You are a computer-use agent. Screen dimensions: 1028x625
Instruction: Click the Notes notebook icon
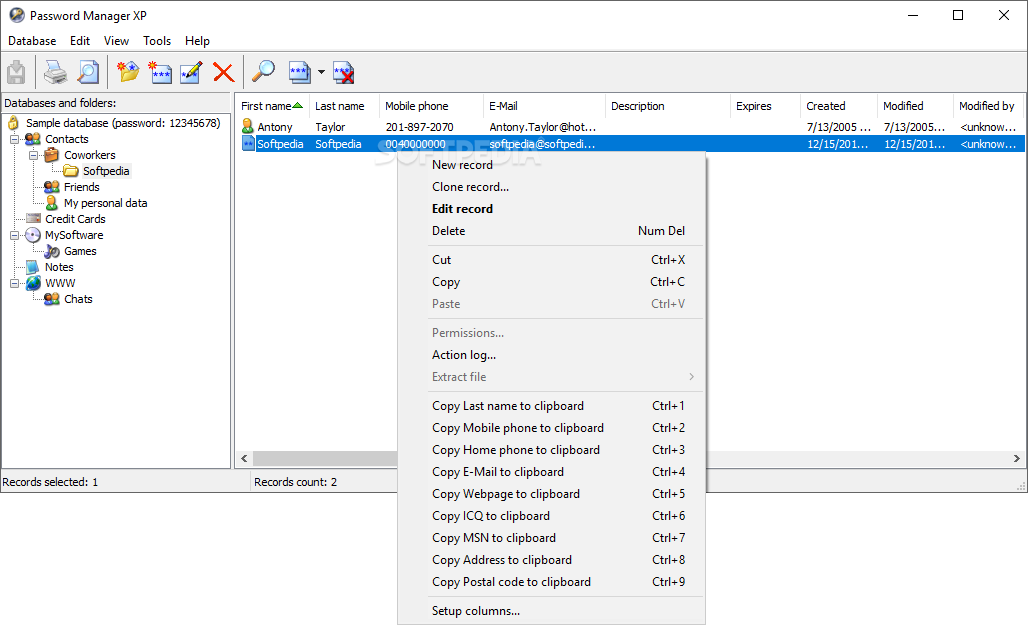click(x=32, y=267)
